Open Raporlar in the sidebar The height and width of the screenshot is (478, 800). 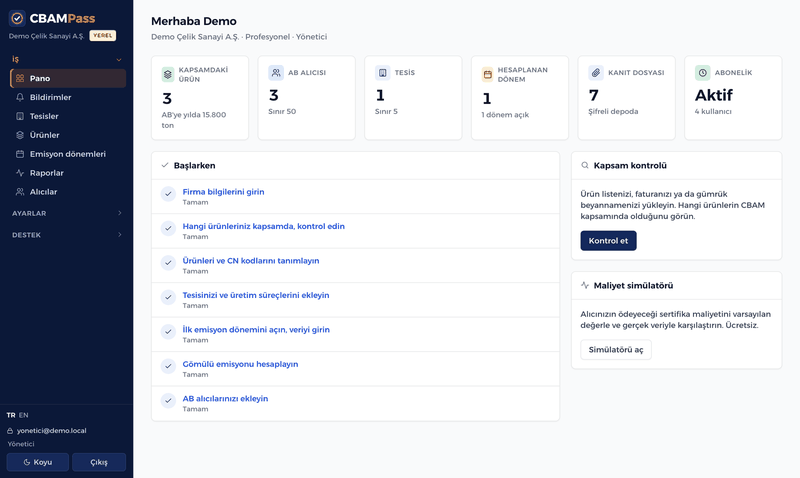click(68, 172)
